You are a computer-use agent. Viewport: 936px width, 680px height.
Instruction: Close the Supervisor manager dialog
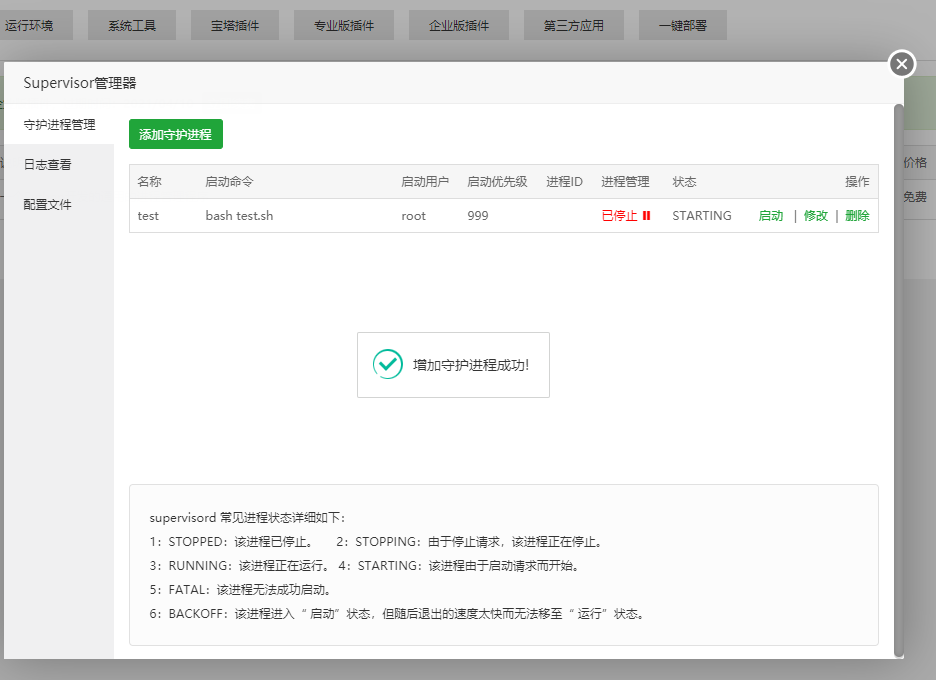click(901, 64)
